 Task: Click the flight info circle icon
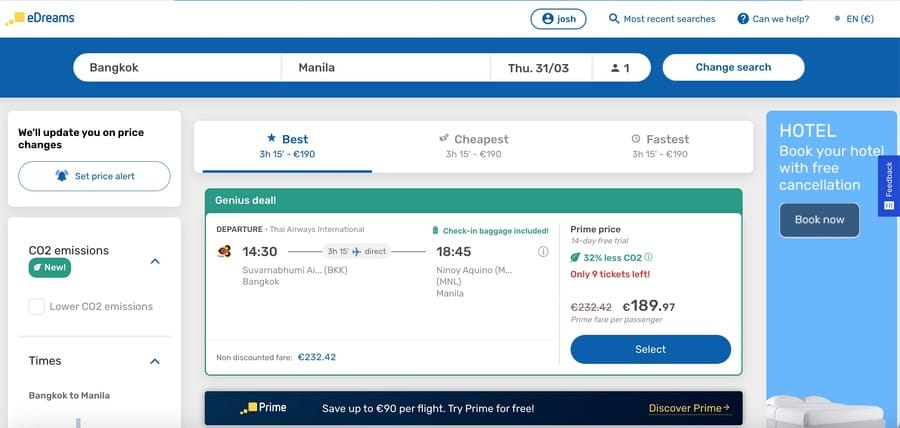[x=543, y=252]
